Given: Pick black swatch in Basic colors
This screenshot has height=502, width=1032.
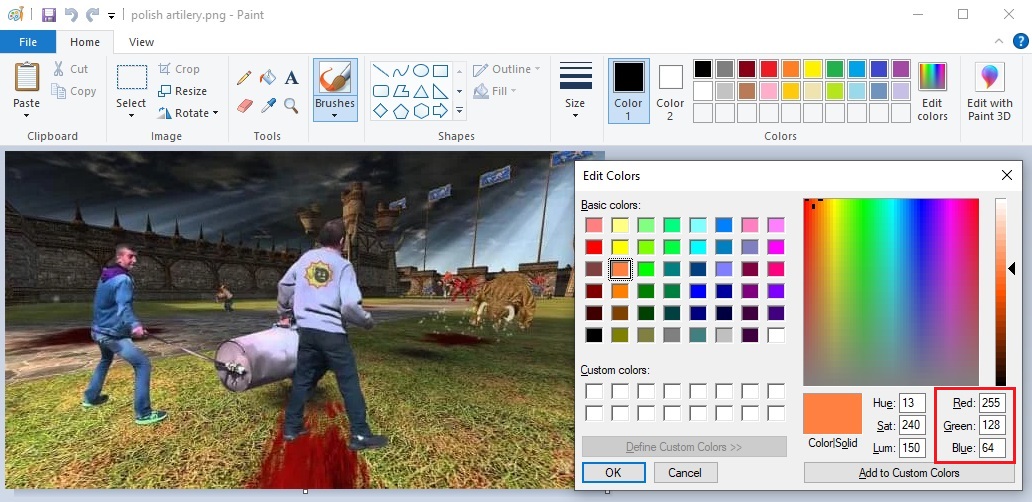Looking at the screenshot, I should [x=594, y=335].
